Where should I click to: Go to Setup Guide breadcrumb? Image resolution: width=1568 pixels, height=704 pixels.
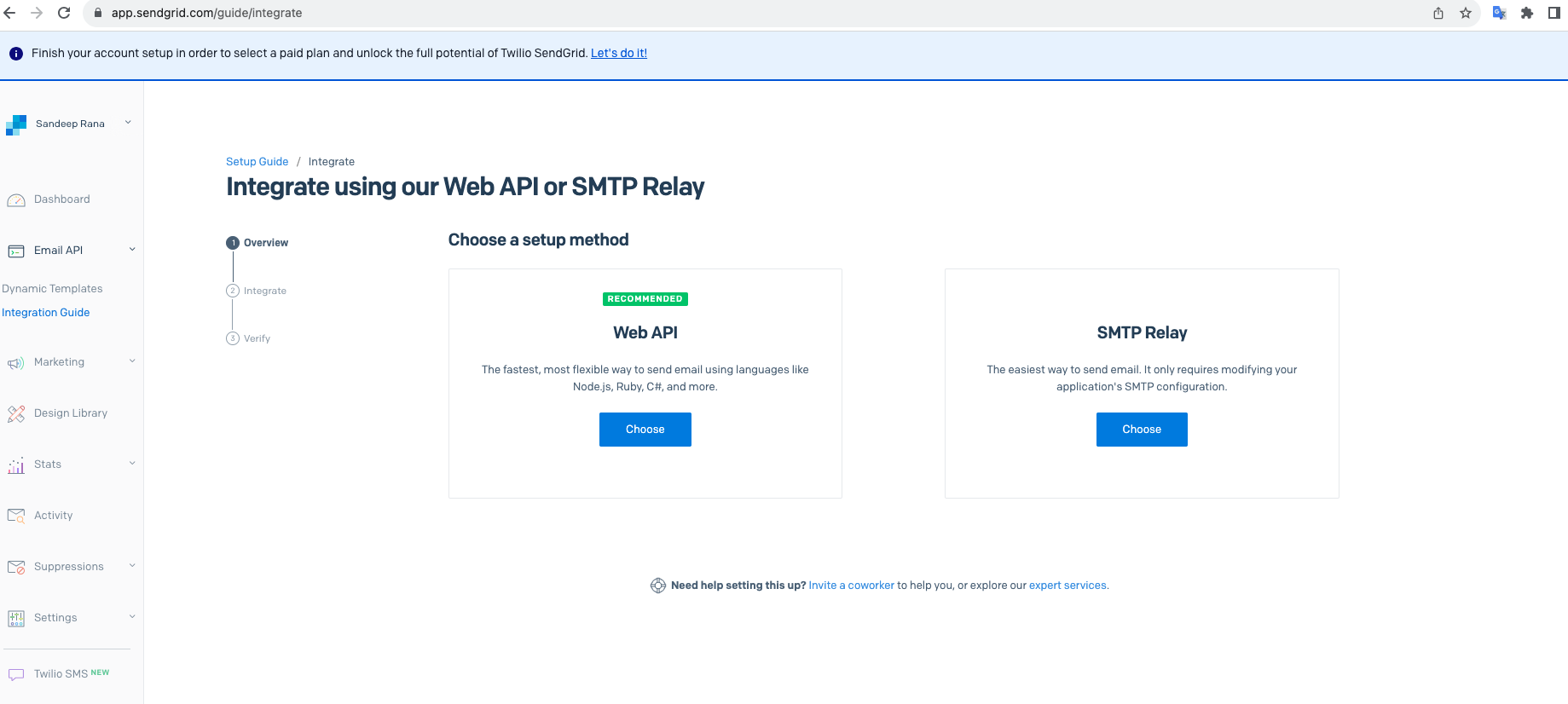click(x=257, y=162)
